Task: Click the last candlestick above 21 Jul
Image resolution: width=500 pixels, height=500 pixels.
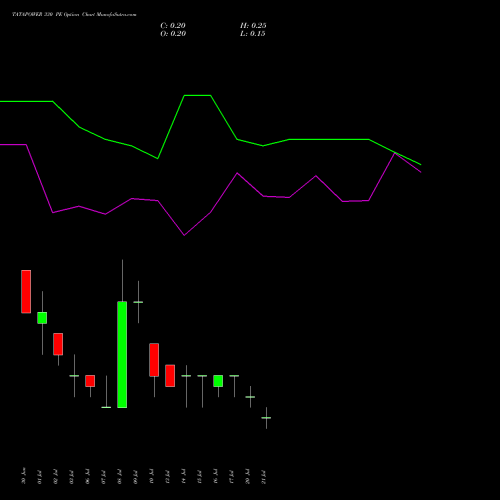Action: pos(266,418)
